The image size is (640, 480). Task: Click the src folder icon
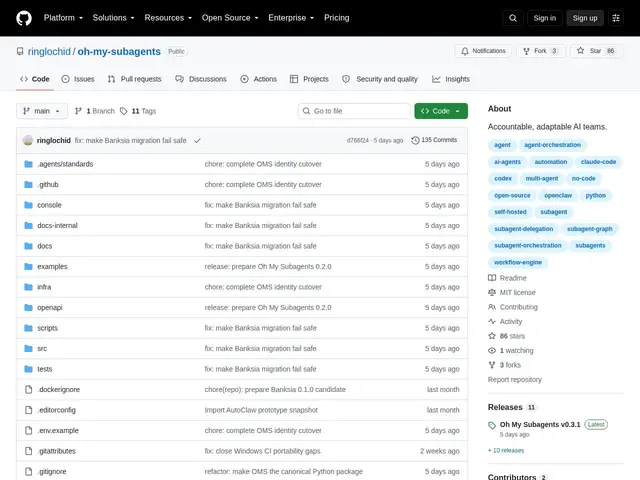tap(28, 349)
